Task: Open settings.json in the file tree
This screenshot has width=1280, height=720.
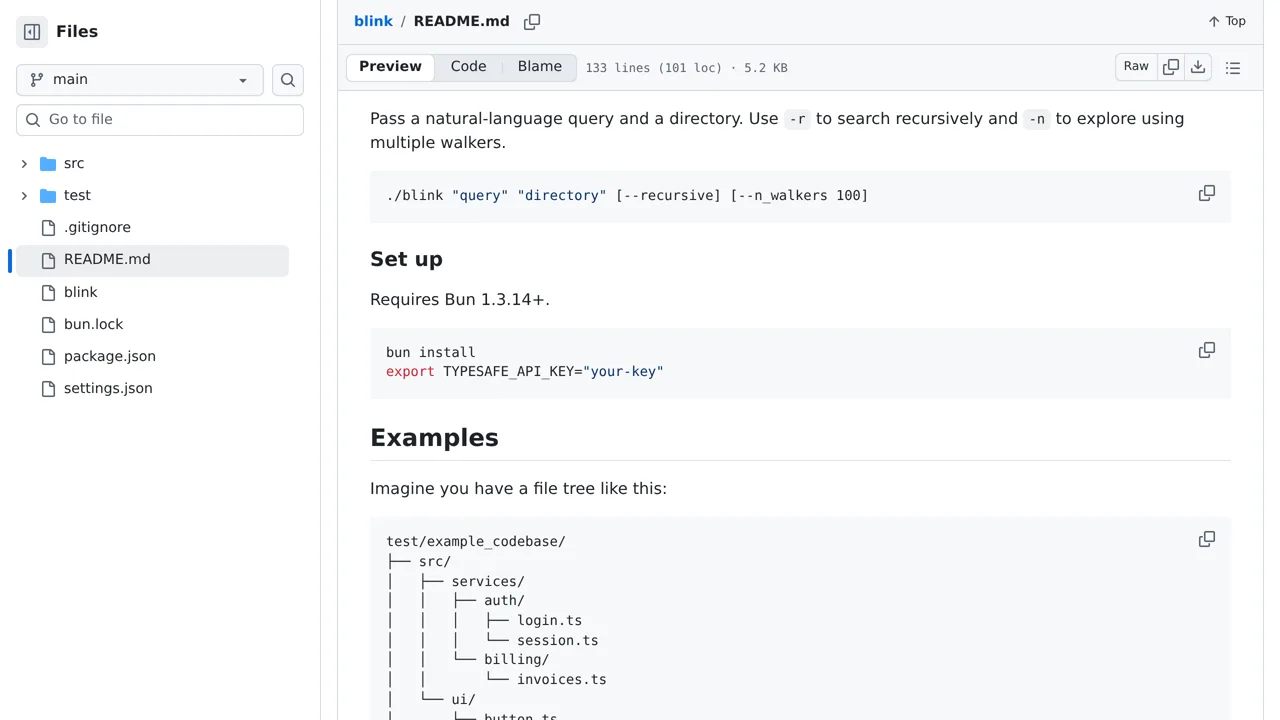Action: pos(108,388)
